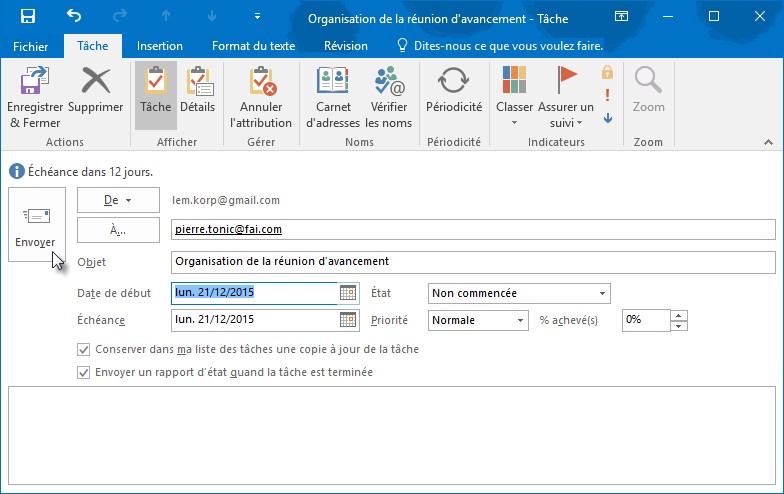Click in the Objet subject field

click(x=472, y=262)
